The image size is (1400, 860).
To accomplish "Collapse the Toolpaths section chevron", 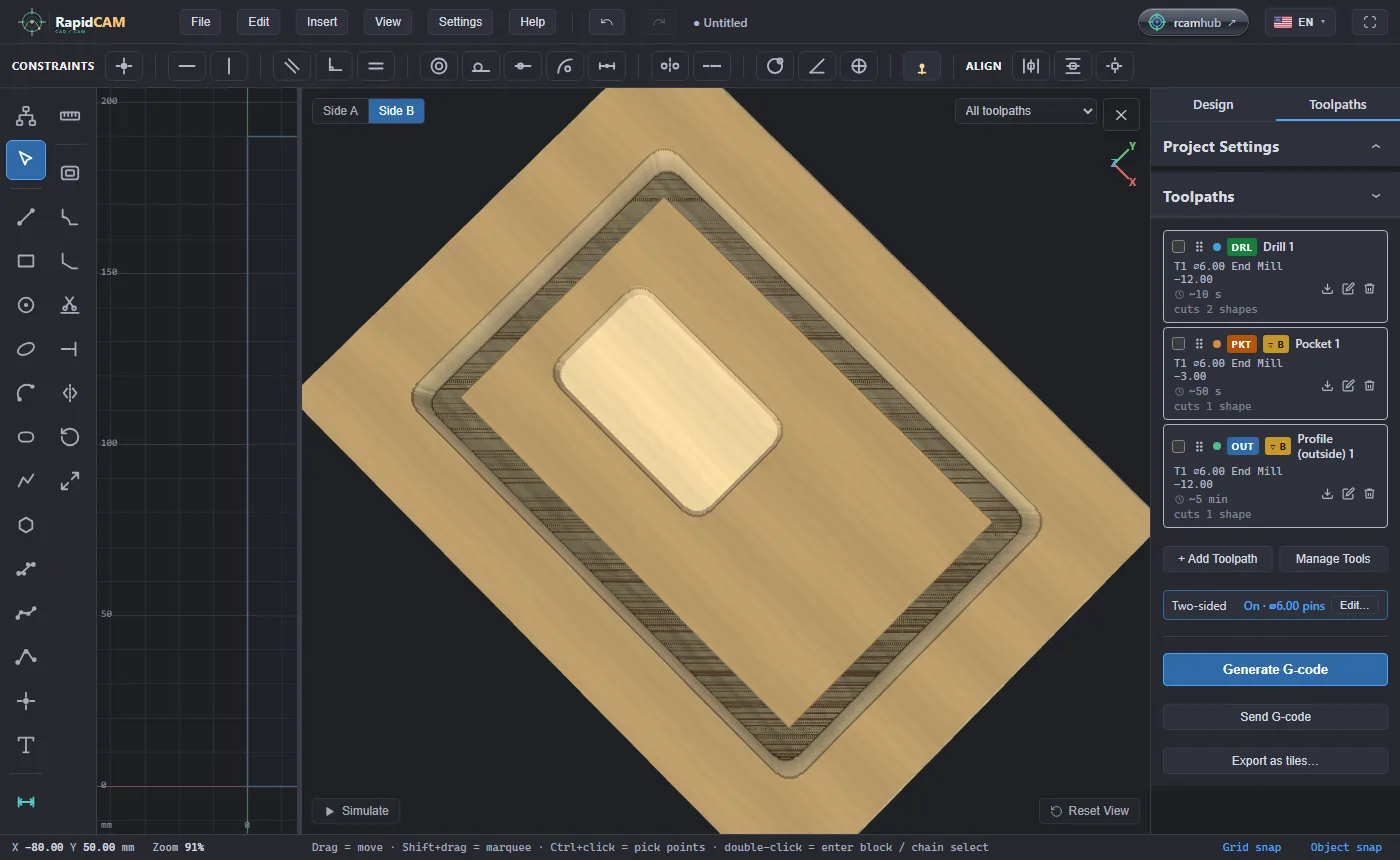I will pos(1376,197).
